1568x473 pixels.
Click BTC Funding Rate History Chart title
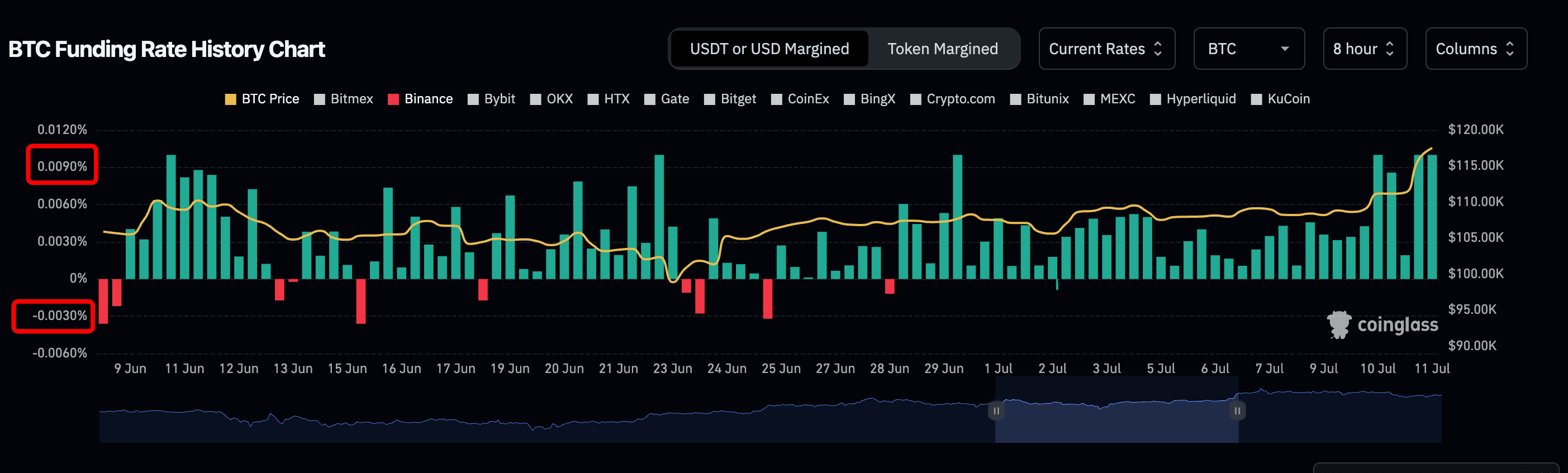coord(167,49)
